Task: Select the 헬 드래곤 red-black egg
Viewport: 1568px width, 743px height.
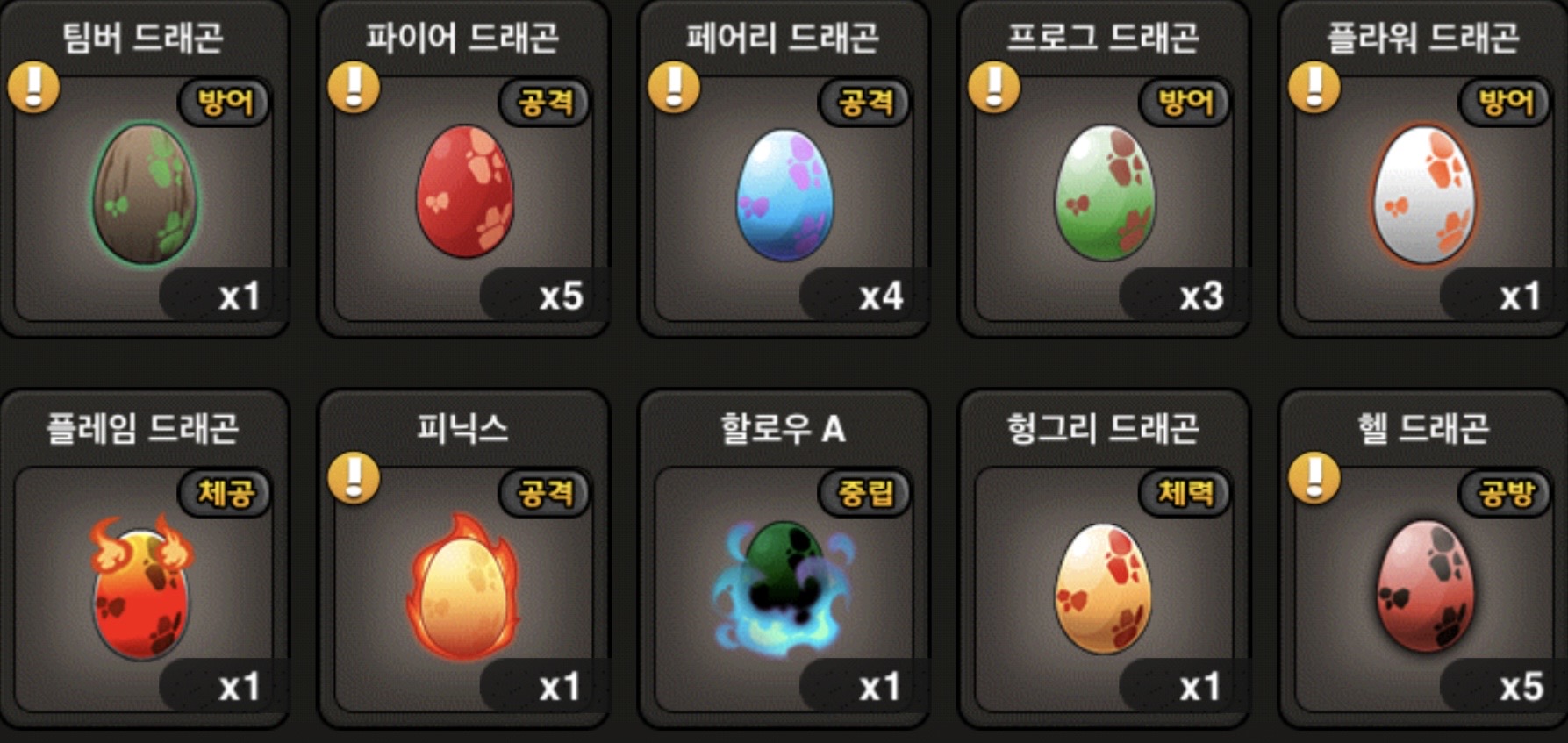Action: tap(1424, 586)
